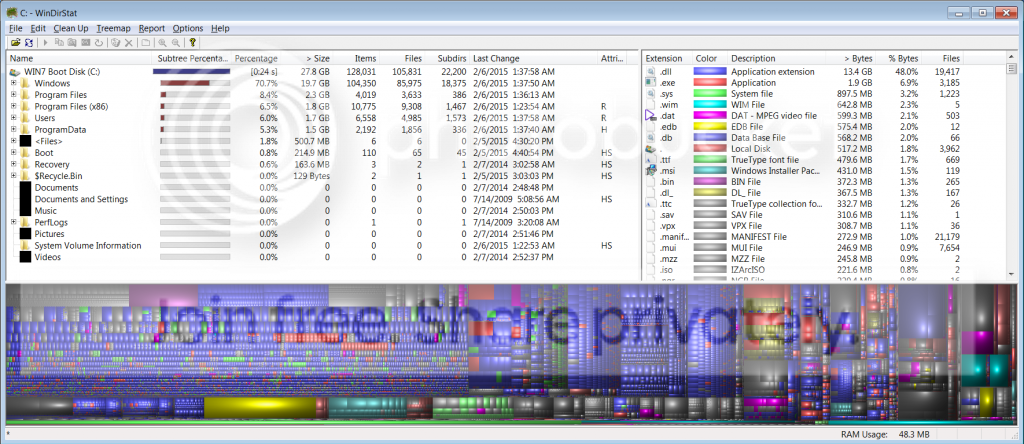Select the TrueType font file row

pos(824,159)
